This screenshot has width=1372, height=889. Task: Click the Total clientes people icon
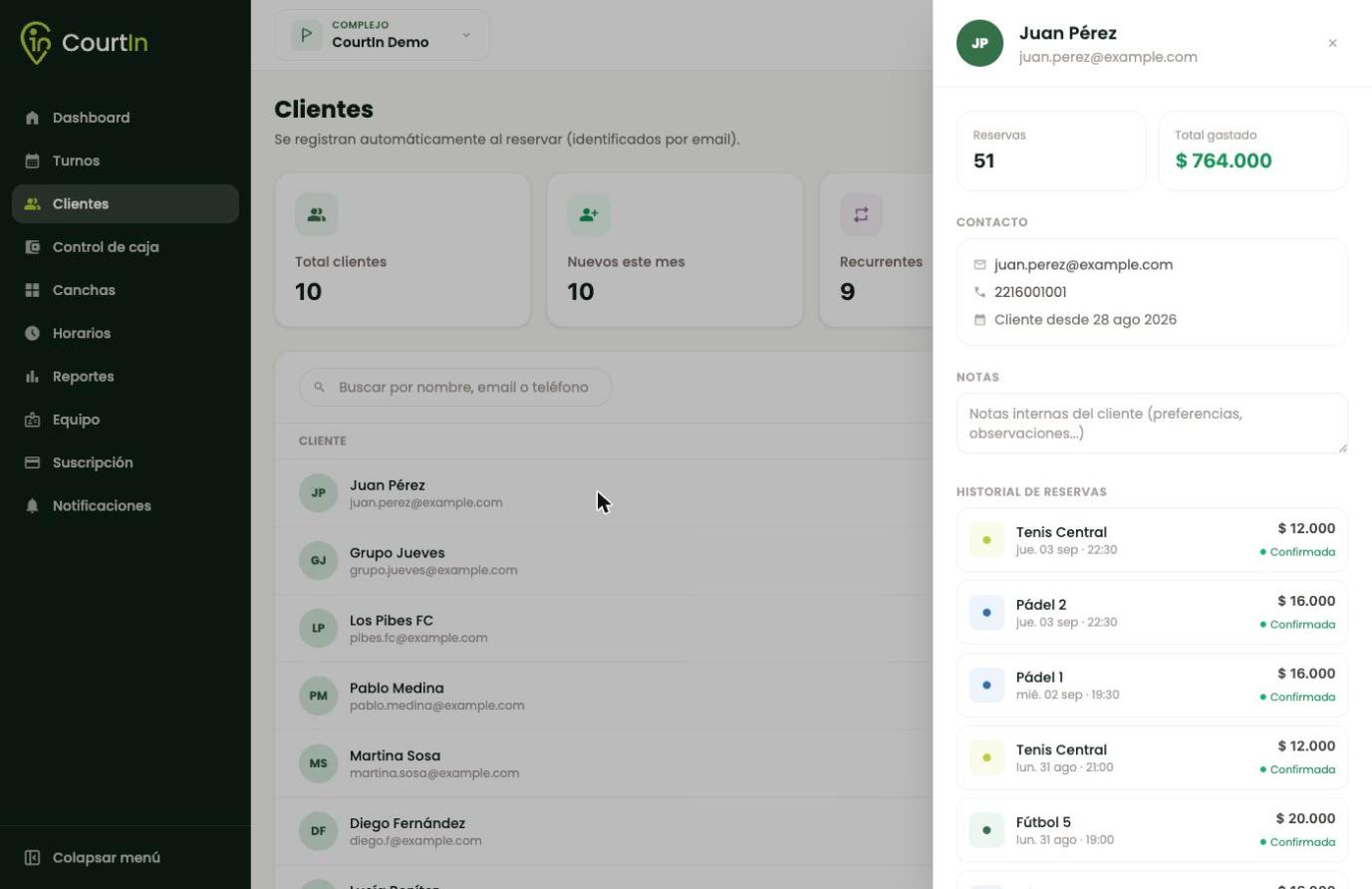click(316, 214)
